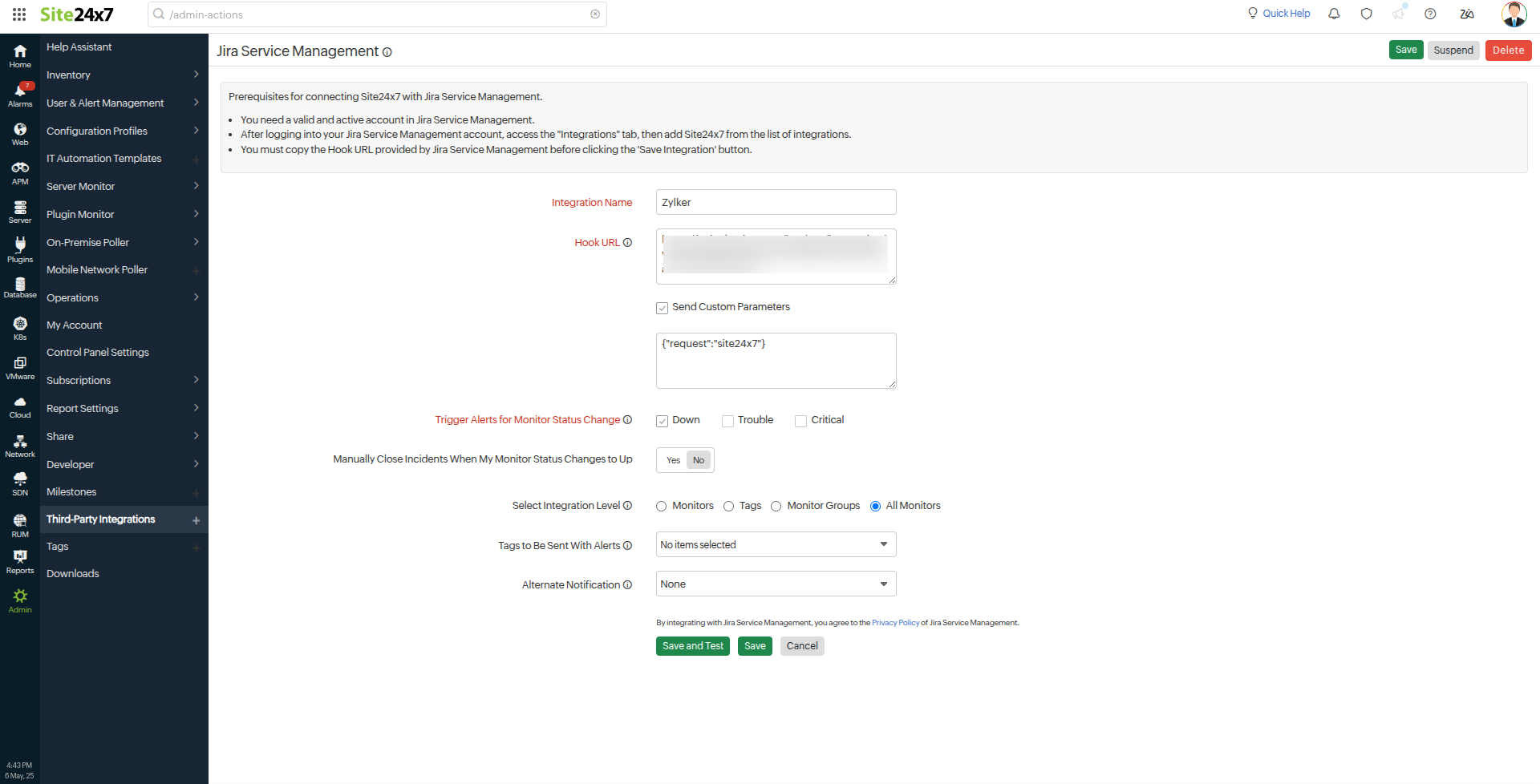Image resolution: width=1540 pixels, height=784 pixels.
Task: Uncheck Send Custom Parameters checkbox
Action: tap(662, 308)
